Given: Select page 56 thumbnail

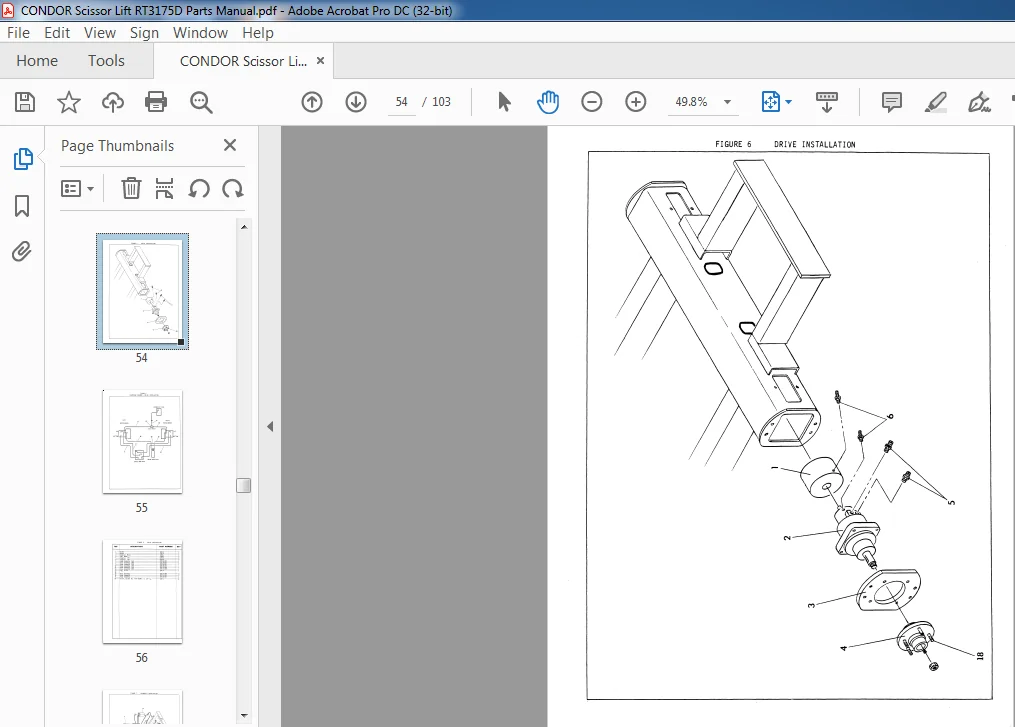Looking at the screenshot, I should [142, 592].
